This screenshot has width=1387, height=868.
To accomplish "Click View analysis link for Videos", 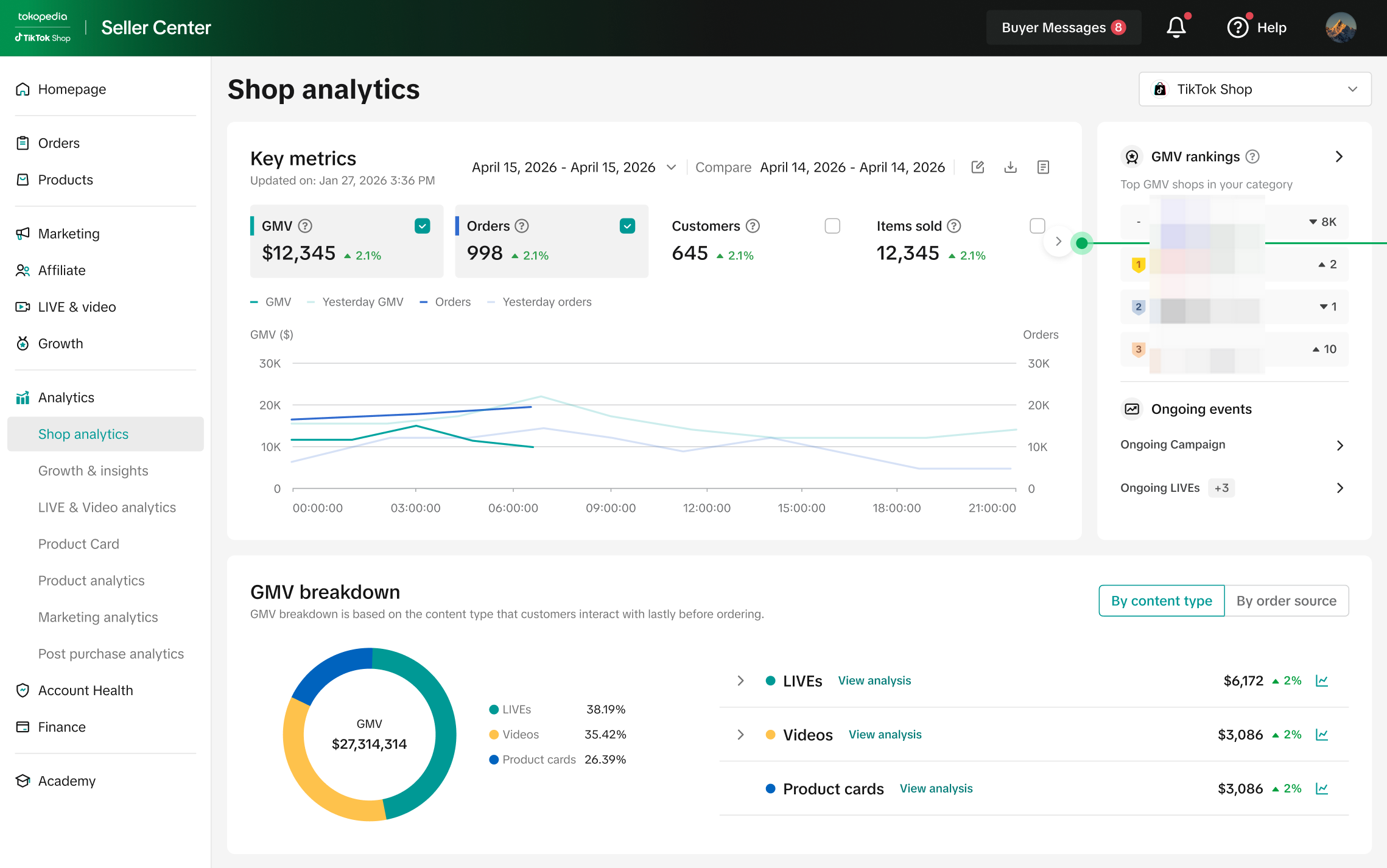I will pos(885,735).
